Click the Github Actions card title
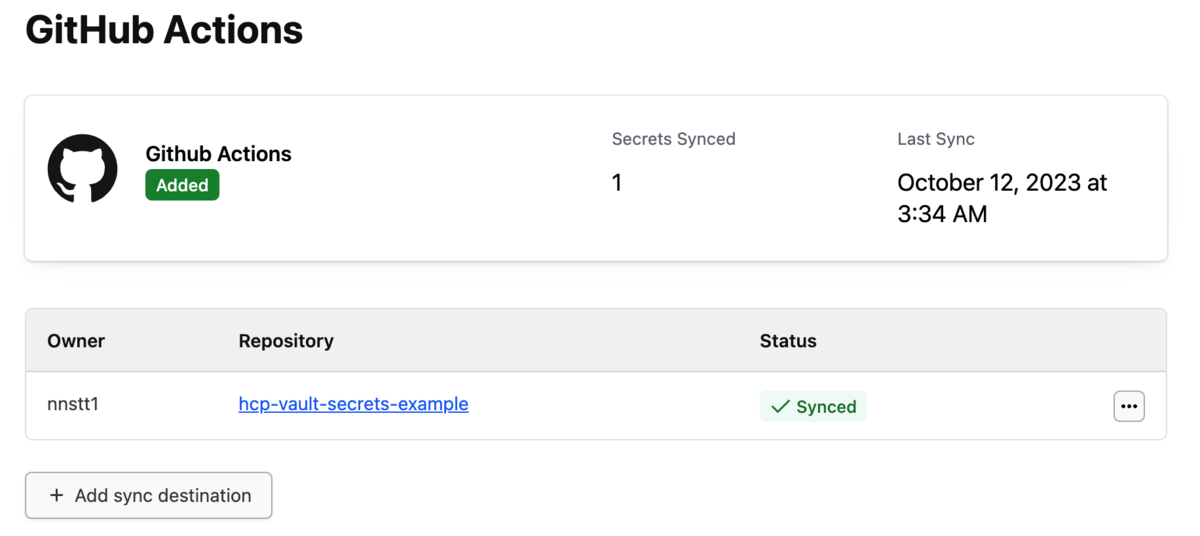 (x=219, y=154)
